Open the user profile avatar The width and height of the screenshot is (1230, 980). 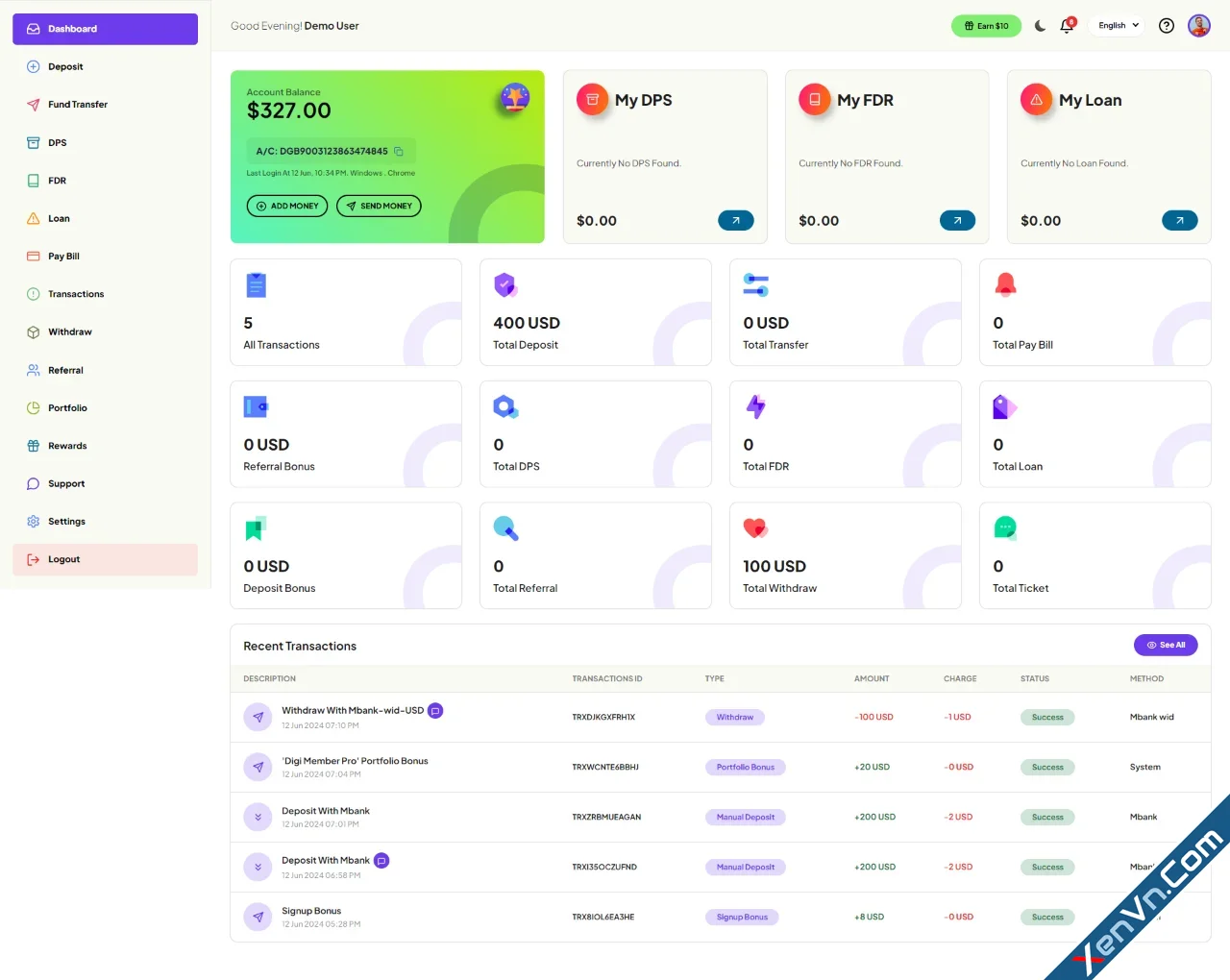1199,26
